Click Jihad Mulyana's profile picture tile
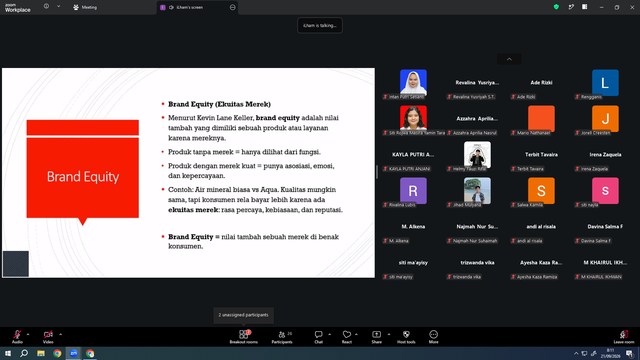Viewport: 640px width, 360px height. point(477,191)
